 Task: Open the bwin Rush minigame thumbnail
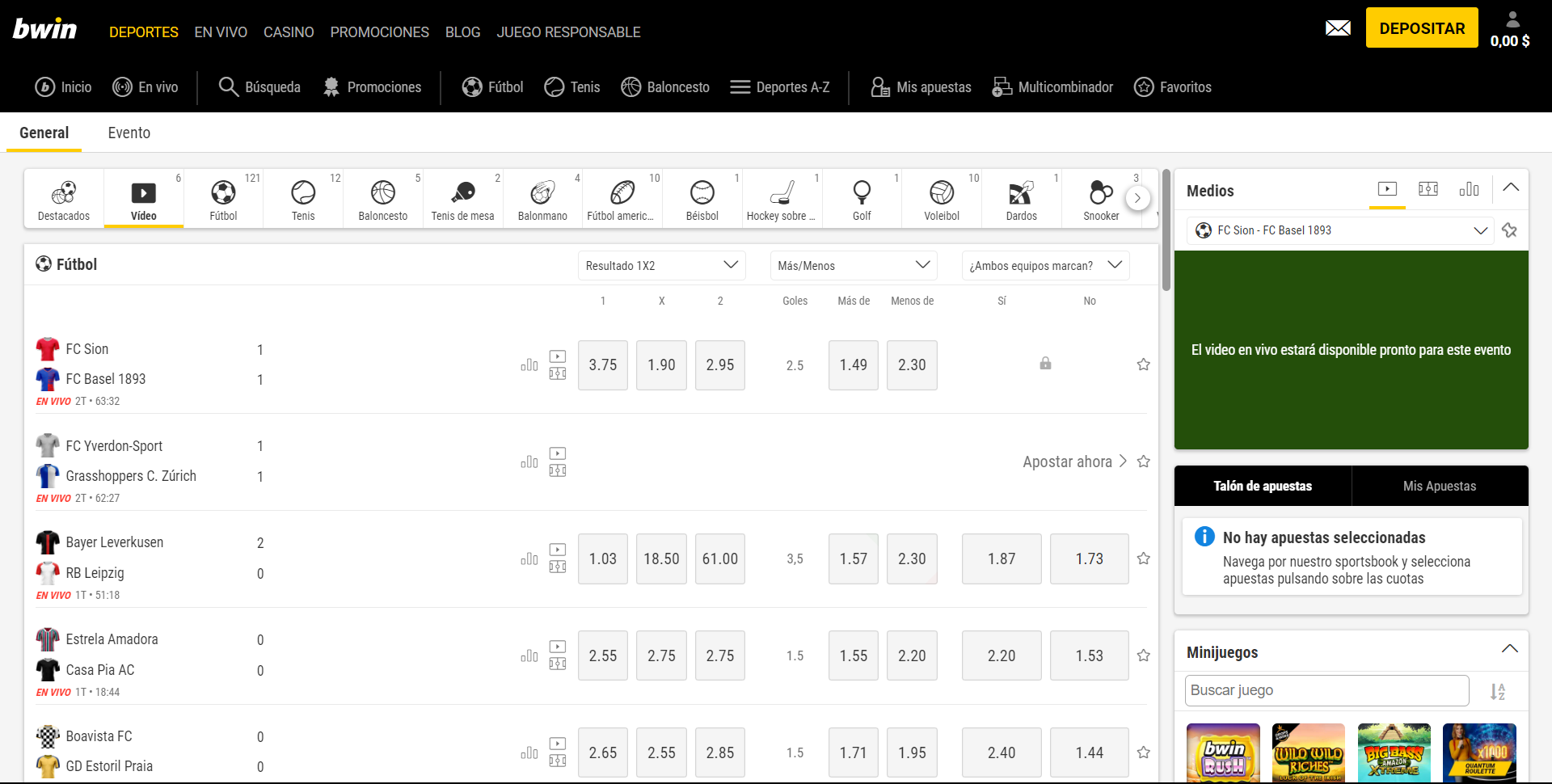pos(1223,752)
